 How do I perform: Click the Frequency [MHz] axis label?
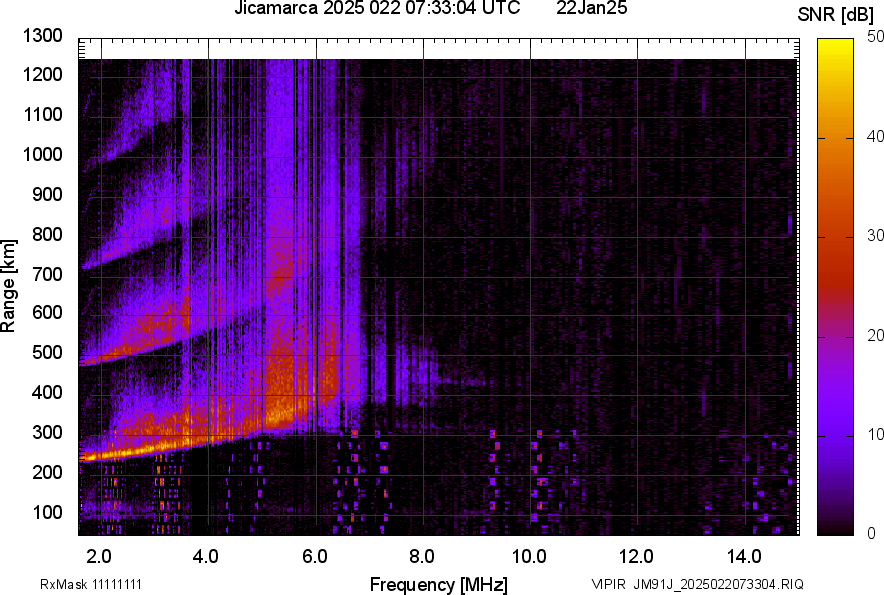click(437, 584)
